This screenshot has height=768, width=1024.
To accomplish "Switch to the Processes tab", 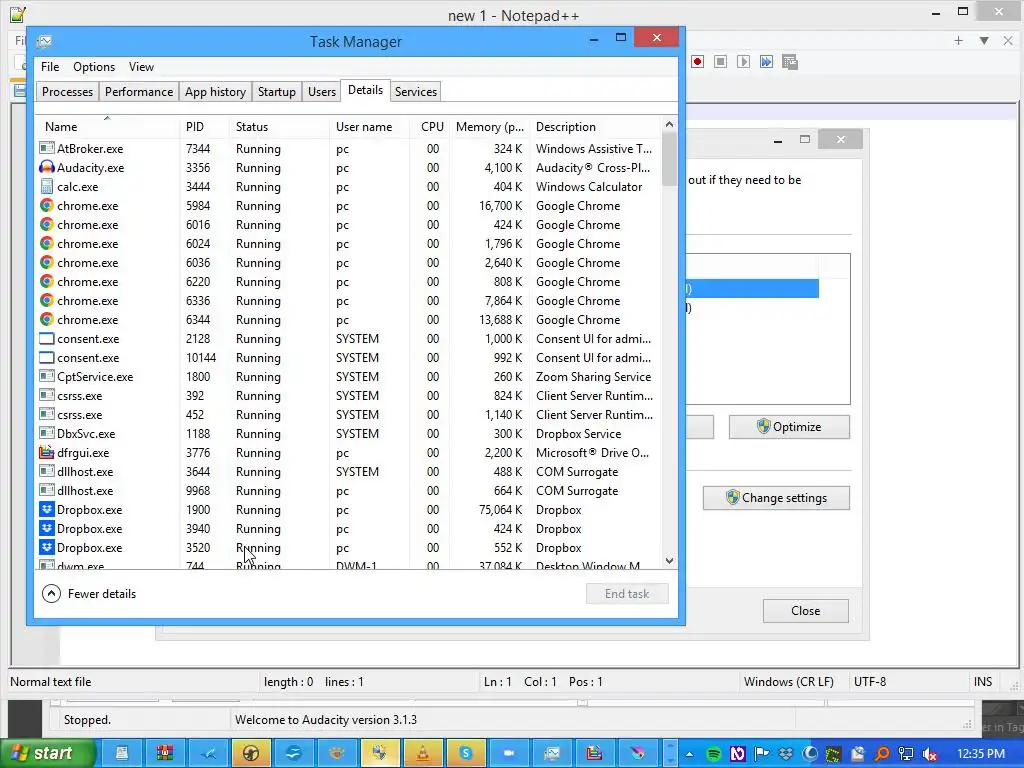I will pyautogui.click(x=67, y=91).
